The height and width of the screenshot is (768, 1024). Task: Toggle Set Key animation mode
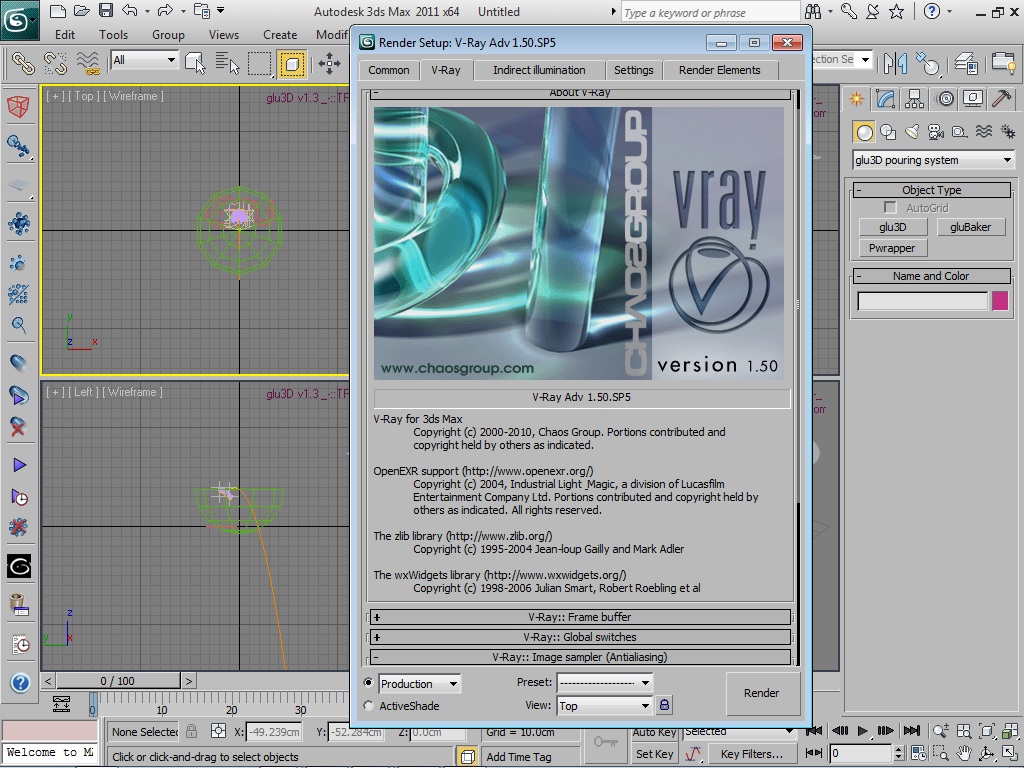pos(654,754)
